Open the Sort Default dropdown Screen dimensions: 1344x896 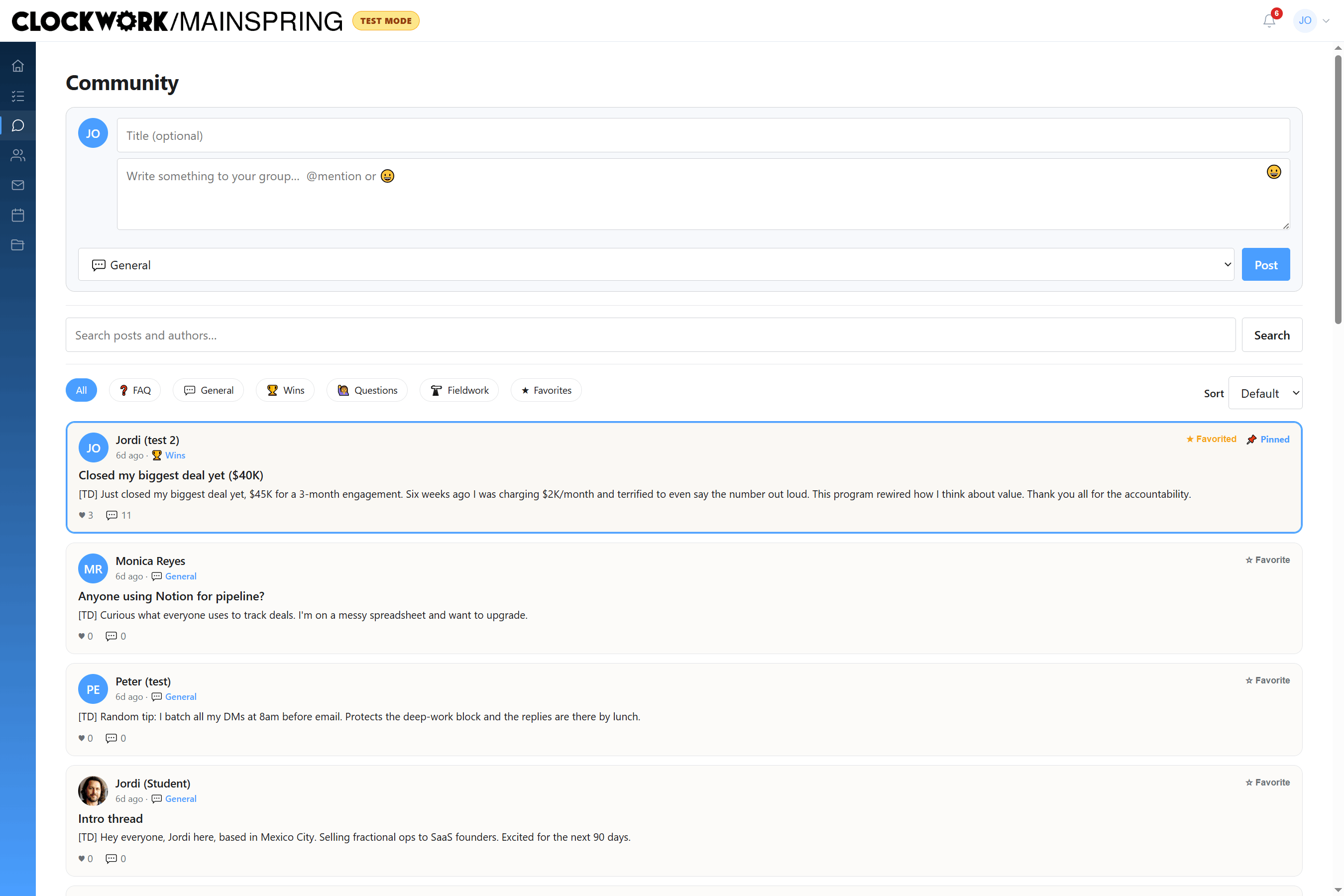[1265, 393]
